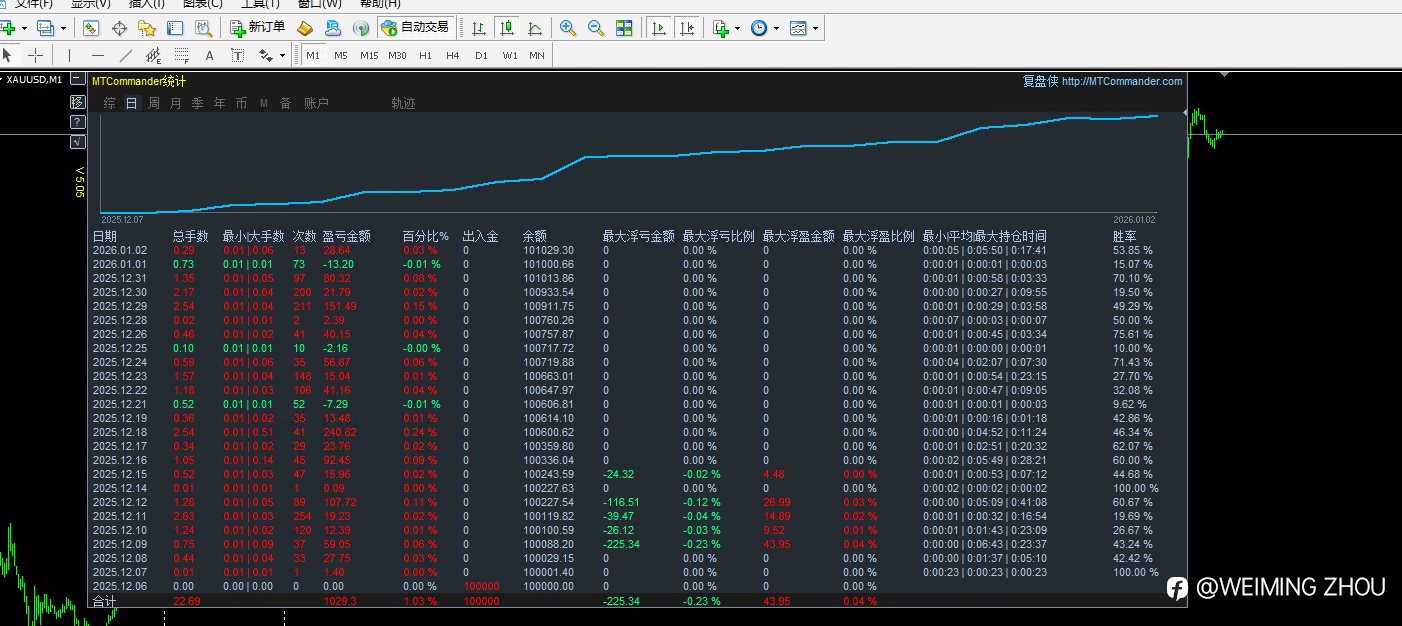Viewport: 1402px width, 626px height.
Task: Launch MetaEditor with the yellow book icon
Action: pos(307,28)
